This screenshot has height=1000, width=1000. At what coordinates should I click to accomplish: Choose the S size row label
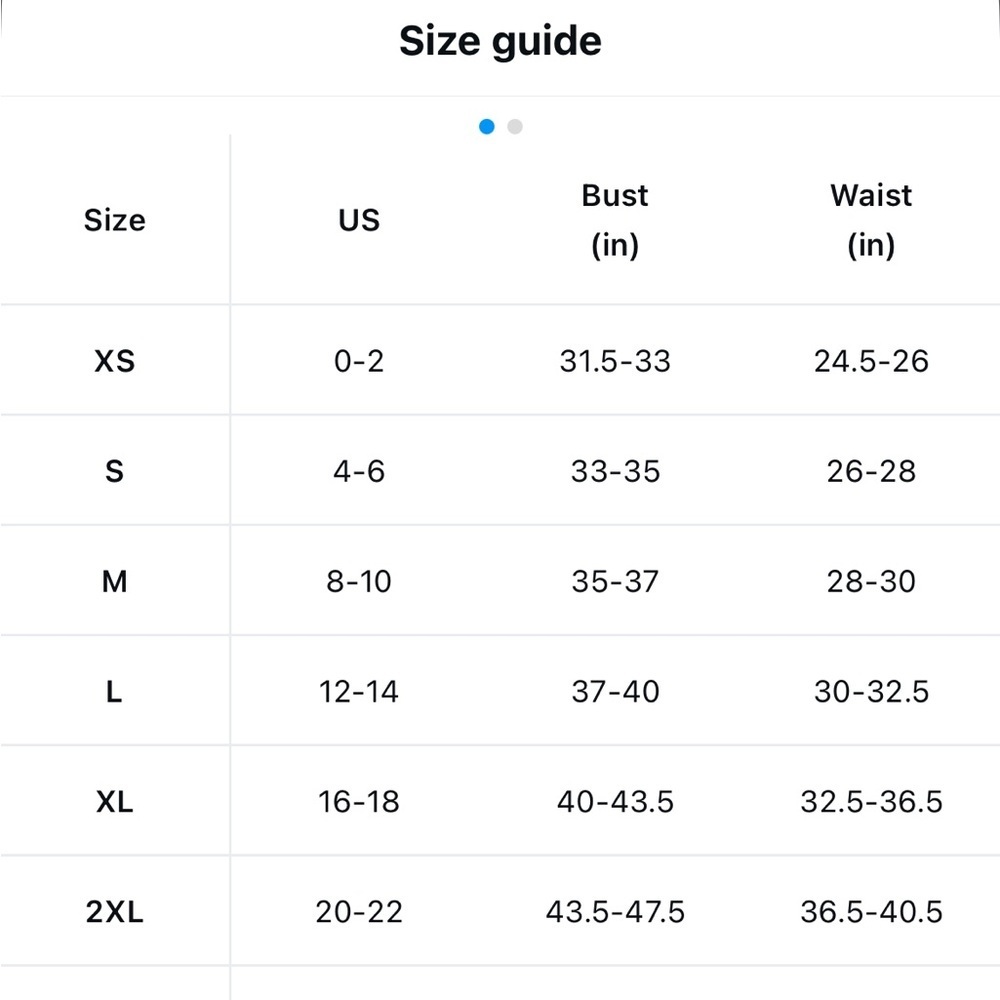(x=115, y=471)
